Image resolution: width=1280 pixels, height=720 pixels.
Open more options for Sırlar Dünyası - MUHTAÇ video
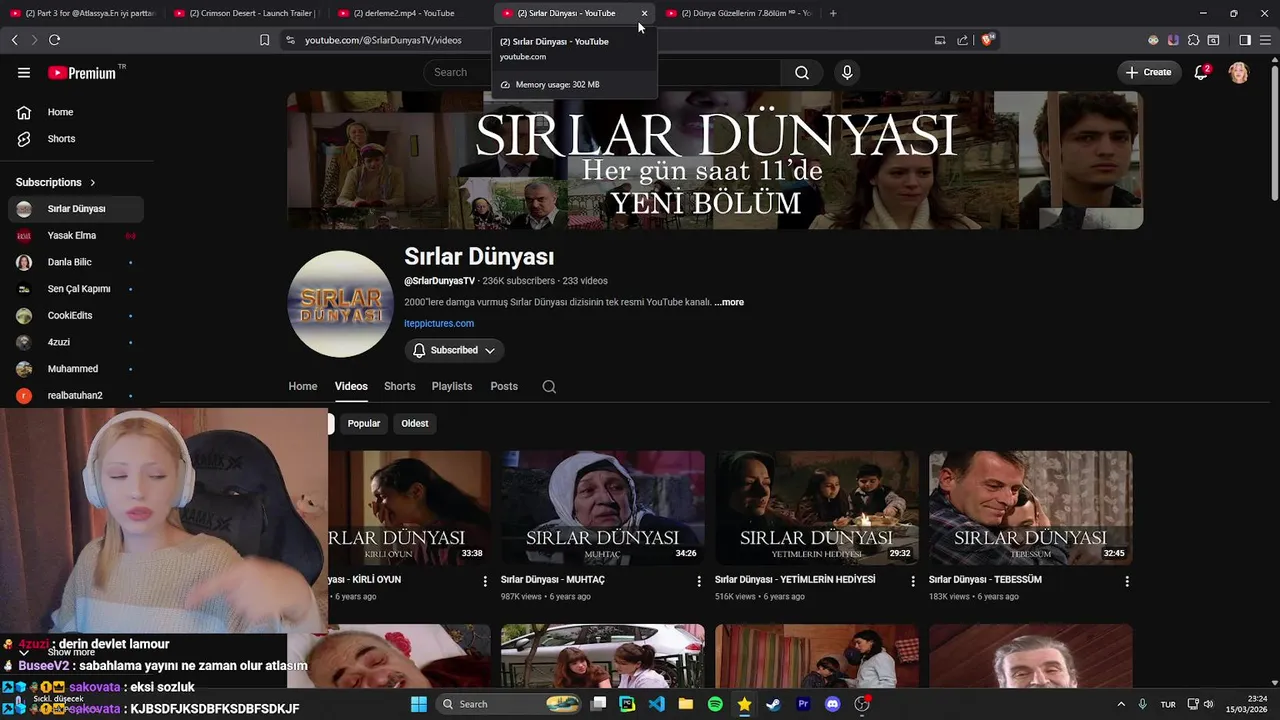[x=699, y=581]
